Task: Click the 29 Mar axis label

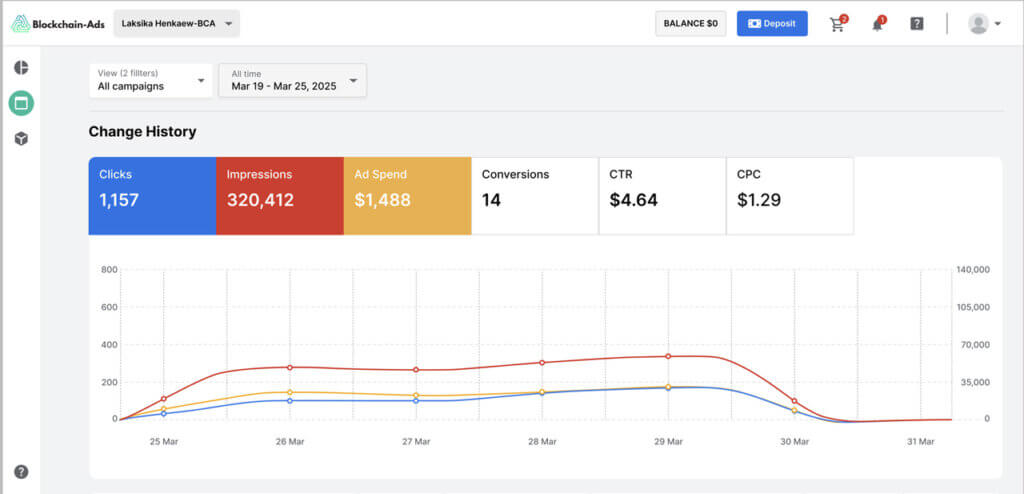Action: click(x=668, y=442)
